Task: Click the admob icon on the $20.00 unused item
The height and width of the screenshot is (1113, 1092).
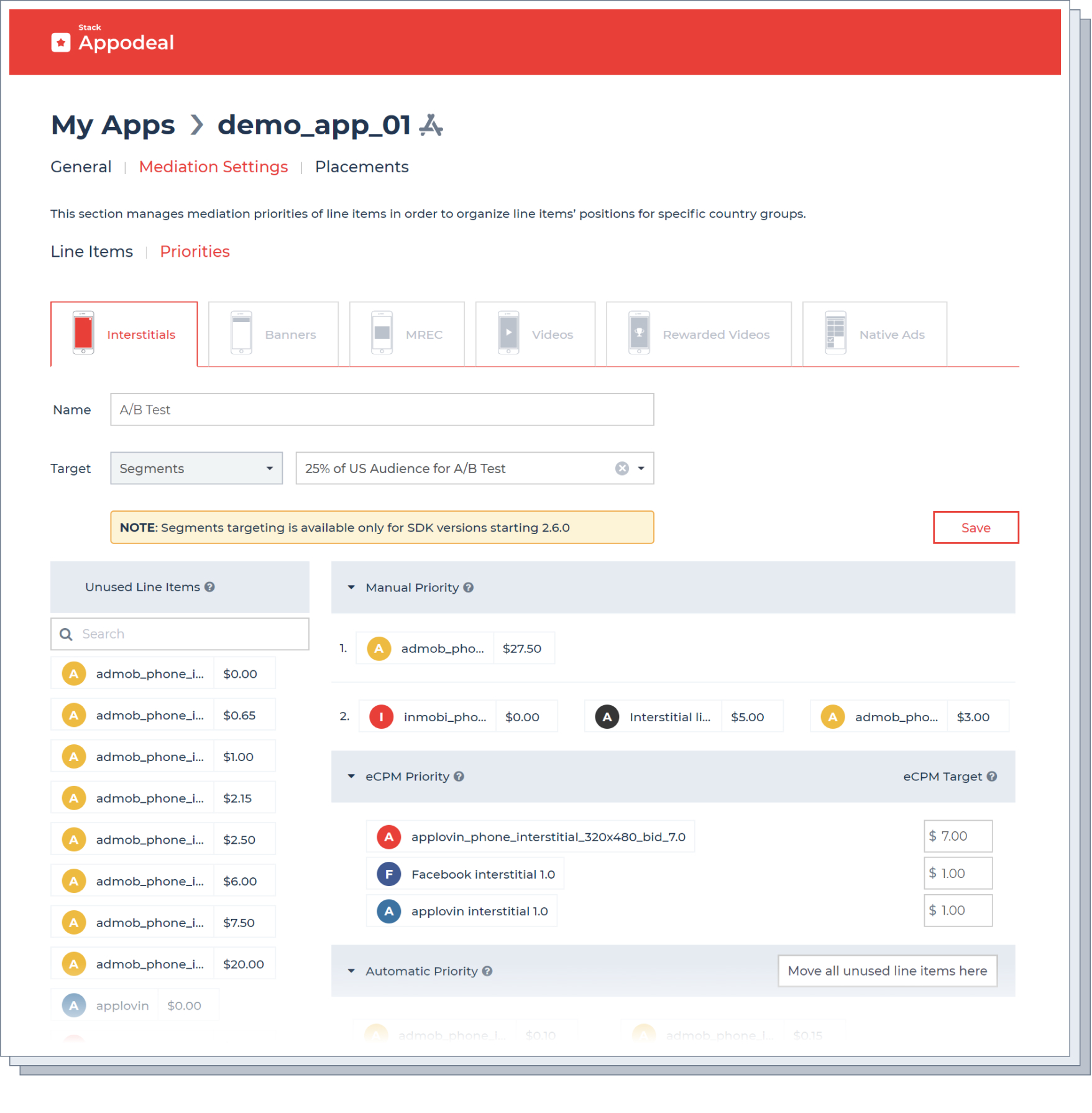Action: [74, 964]
